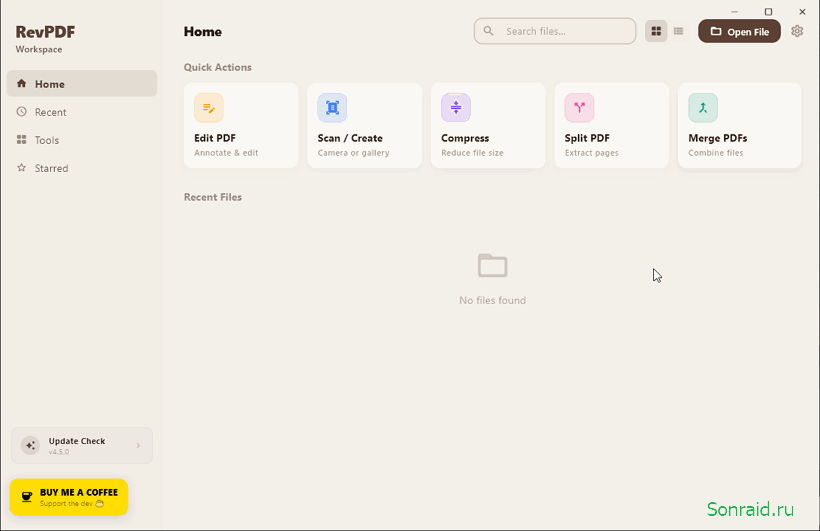This screenshot has height=531, width=820.
Task: Click the Split PDF icon
Action: pyautogui.click(x=579, y=108)
